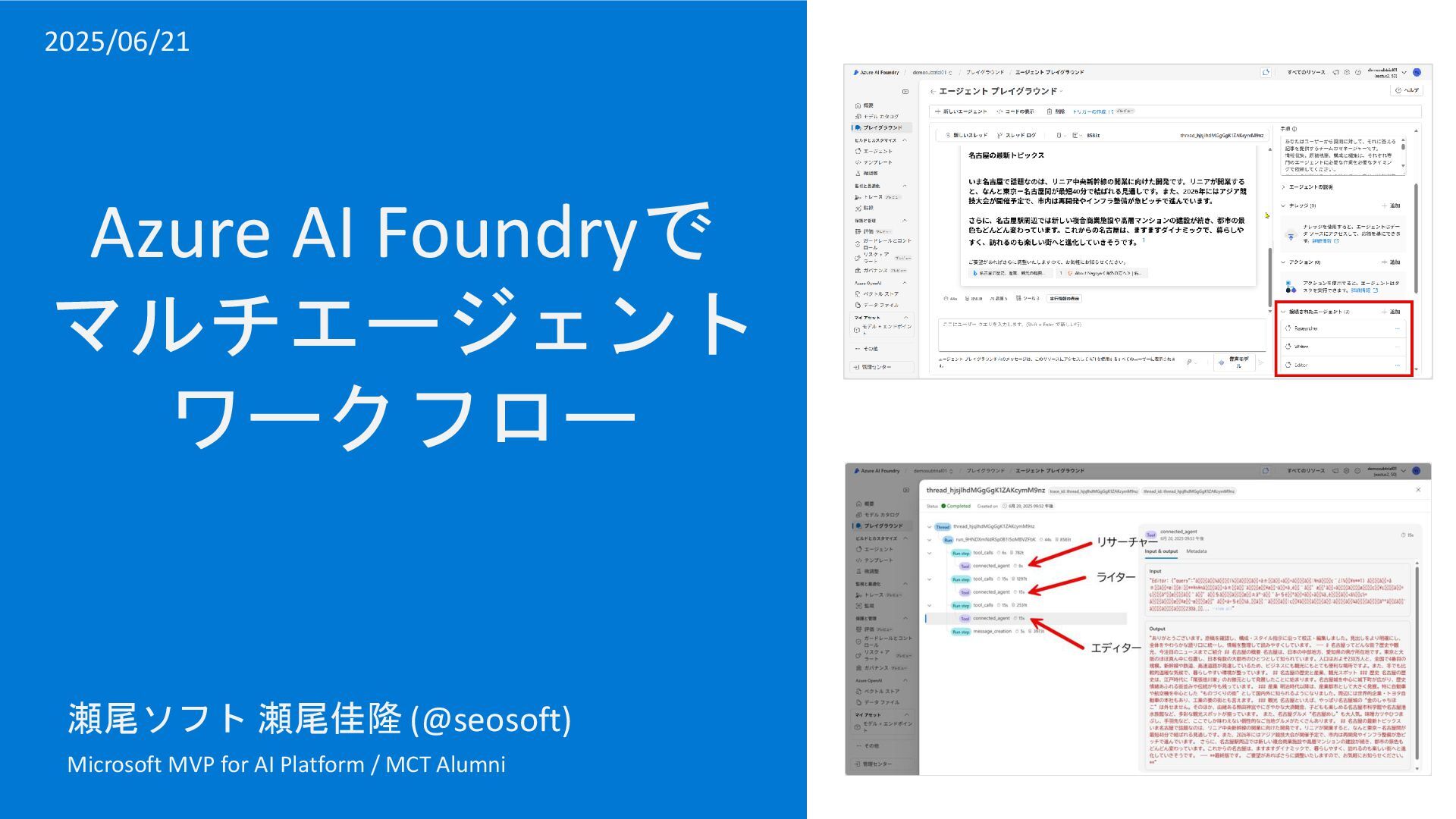Collapse the マイ アセット section in playground screenshot
Screen dimensions: 1456x819
coord(905,318)
